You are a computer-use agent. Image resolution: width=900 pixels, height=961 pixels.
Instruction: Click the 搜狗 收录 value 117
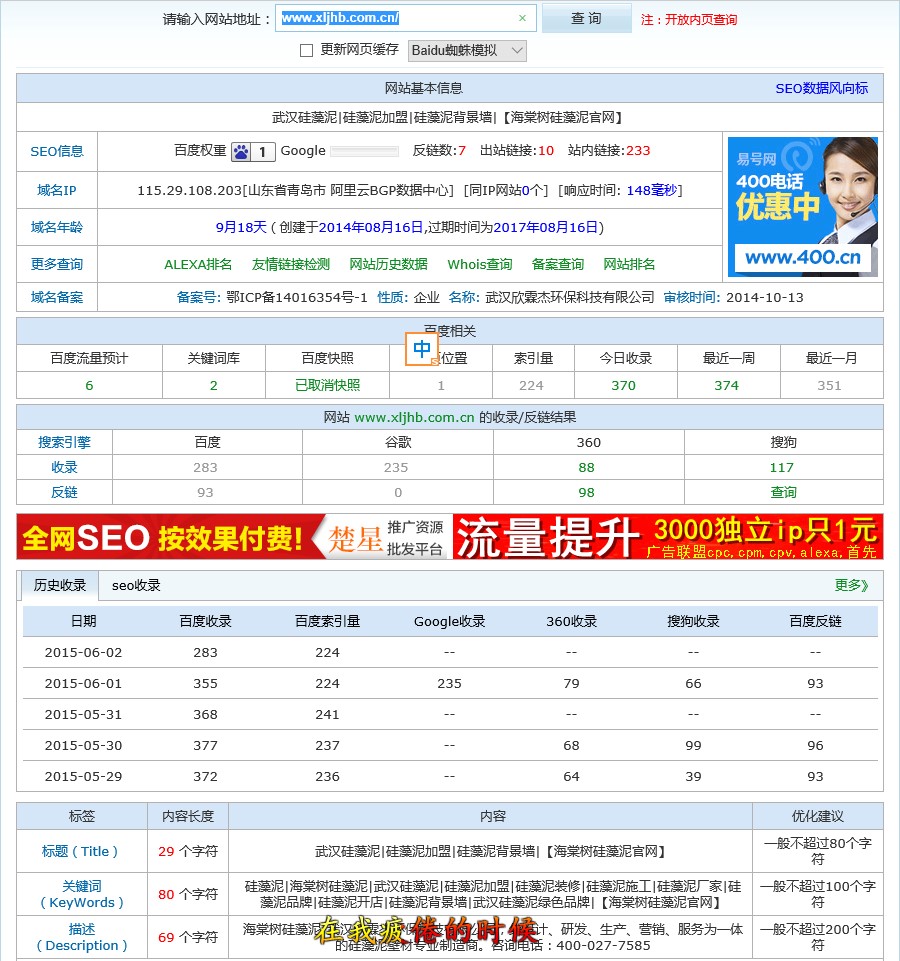tap(782, 468)
